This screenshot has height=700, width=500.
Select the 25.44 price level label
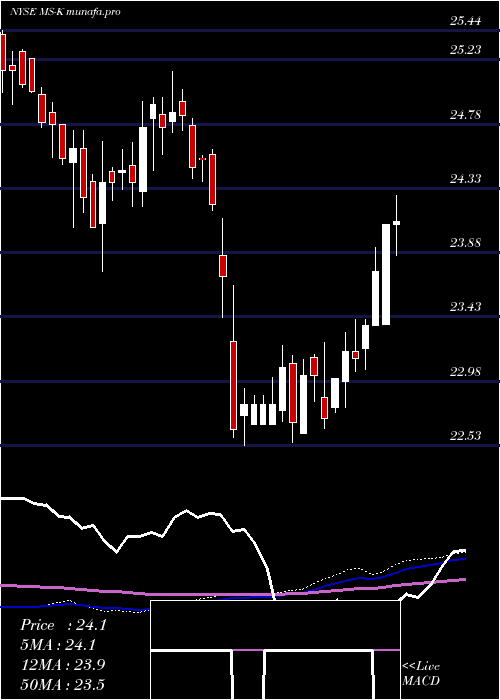coord(465,21)
